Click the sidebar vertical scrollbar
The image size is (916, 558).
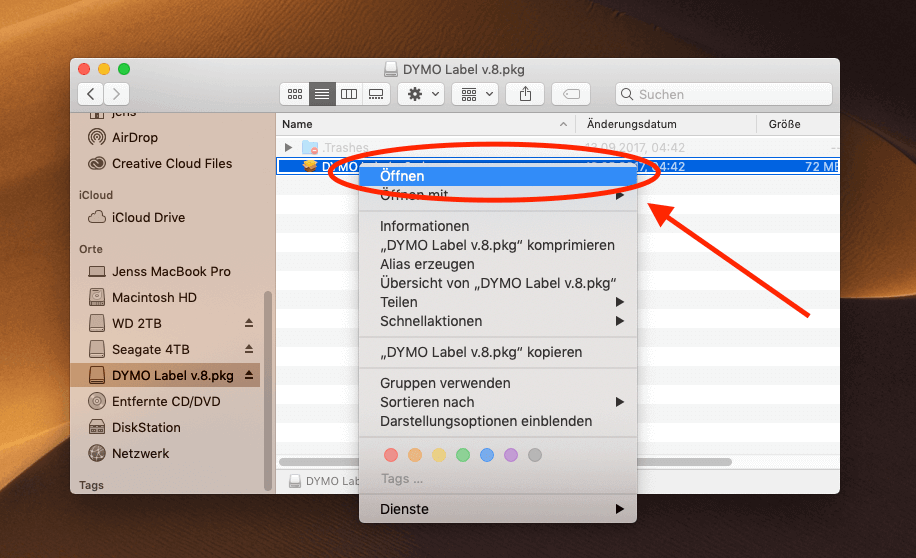coord(268,390)
